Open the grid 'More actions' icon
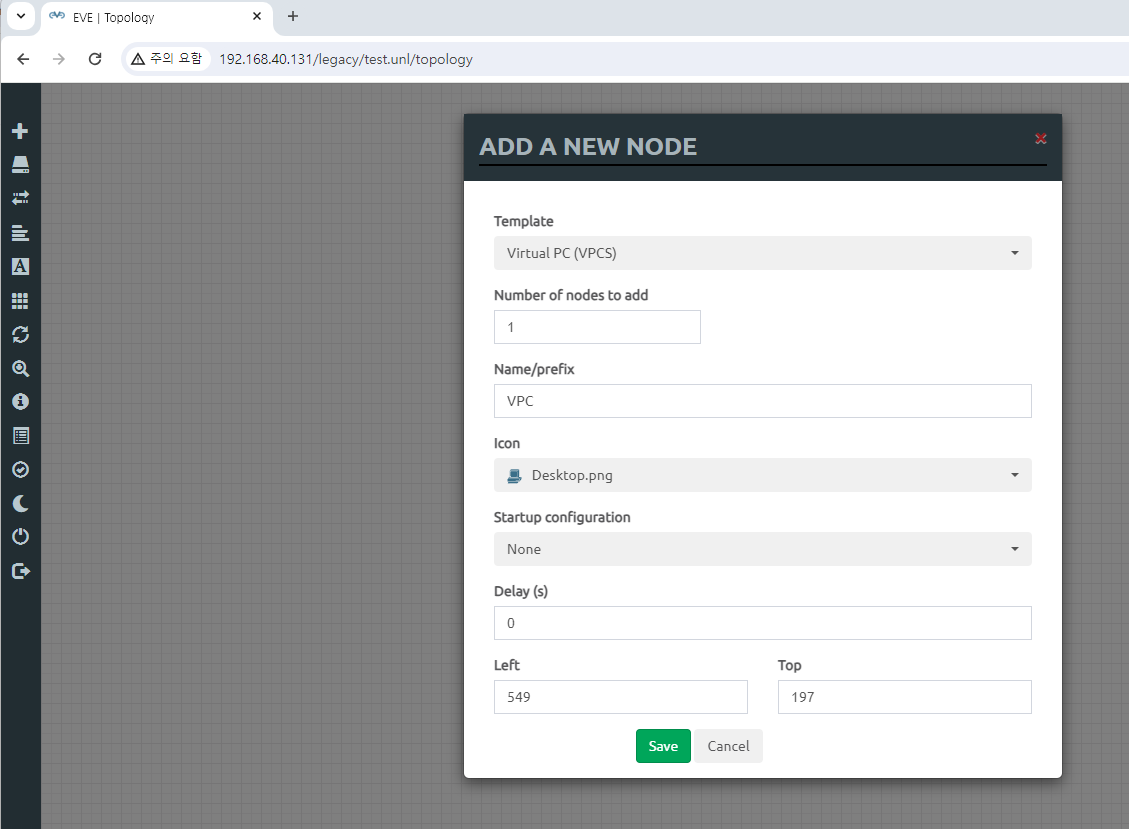This screenshot has height=829, width=1129. (20, 300)
